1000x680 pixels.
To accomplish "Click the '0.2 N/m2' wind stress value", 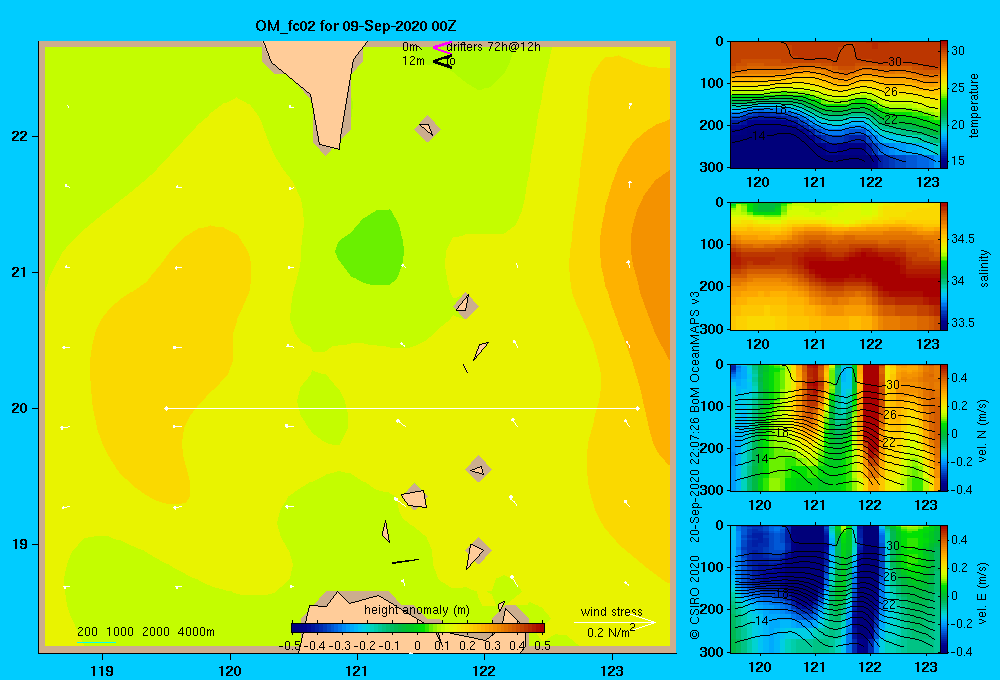I will [611, 632].
